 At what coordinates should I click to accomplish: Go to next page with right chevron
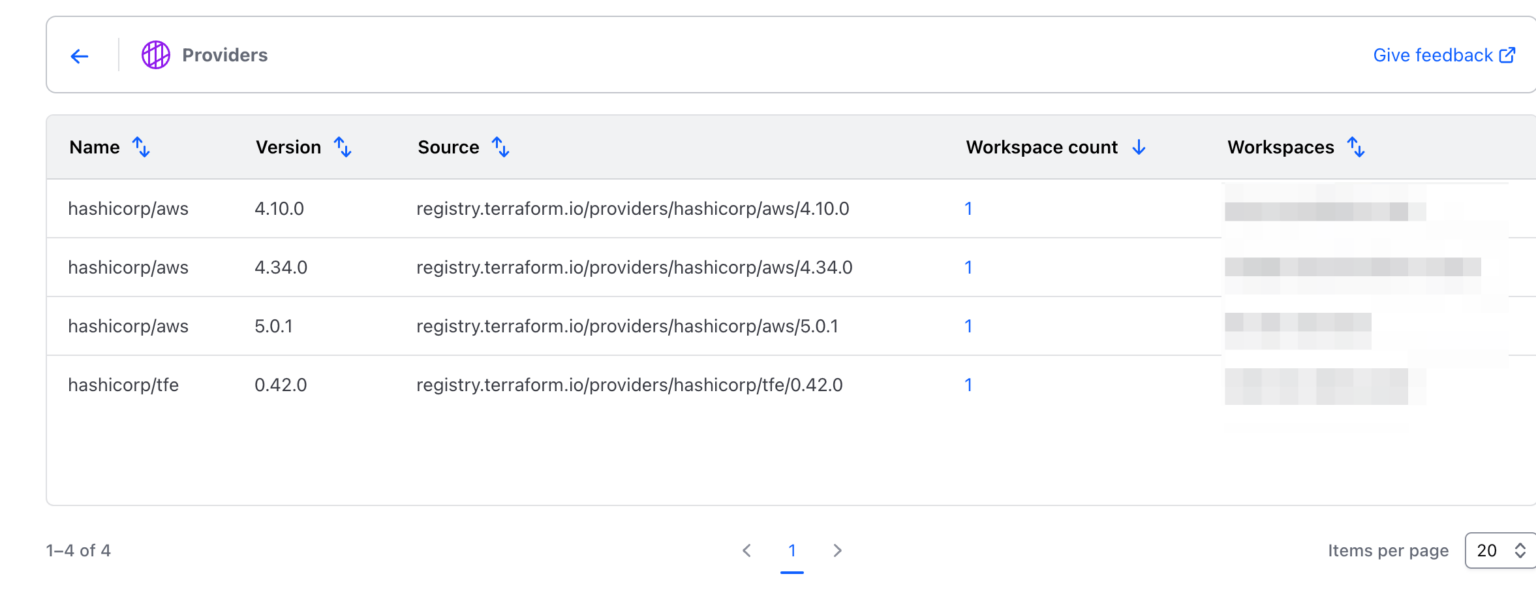point(837,550)
